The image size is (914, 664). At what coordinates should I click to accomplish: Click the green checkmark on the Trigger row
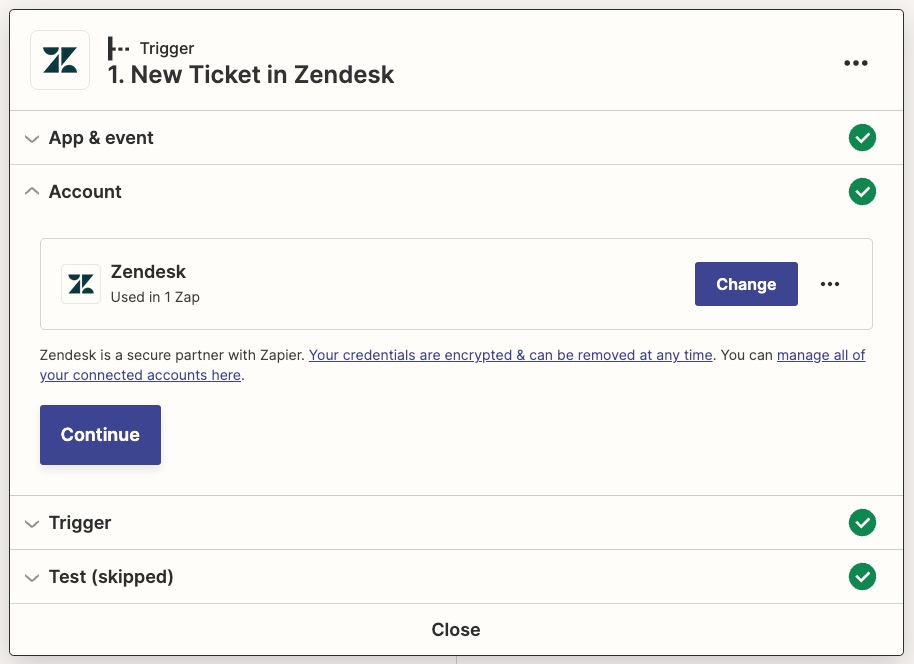[862, 523]
